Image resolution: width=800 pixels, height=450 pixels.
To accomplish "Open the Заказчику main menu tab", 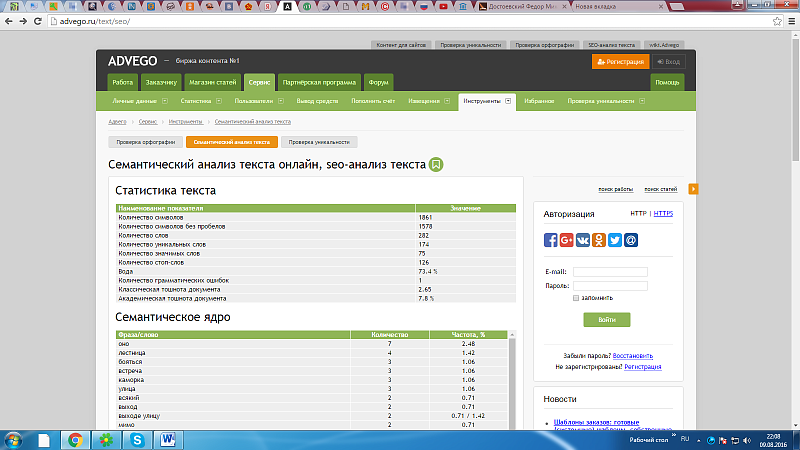I will [x=161, y=82].
